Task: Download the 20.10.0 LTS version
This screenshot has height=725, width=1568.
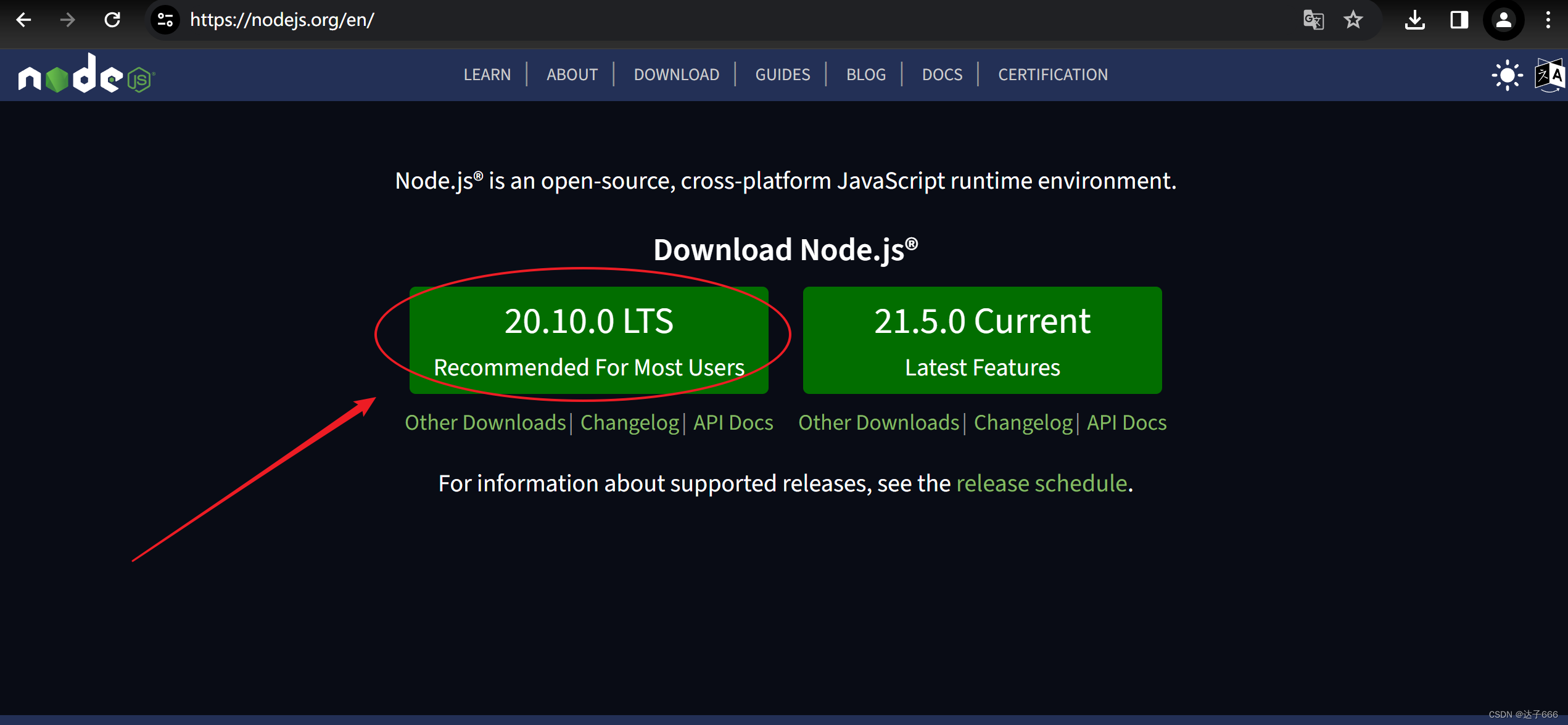Action: 589,340
